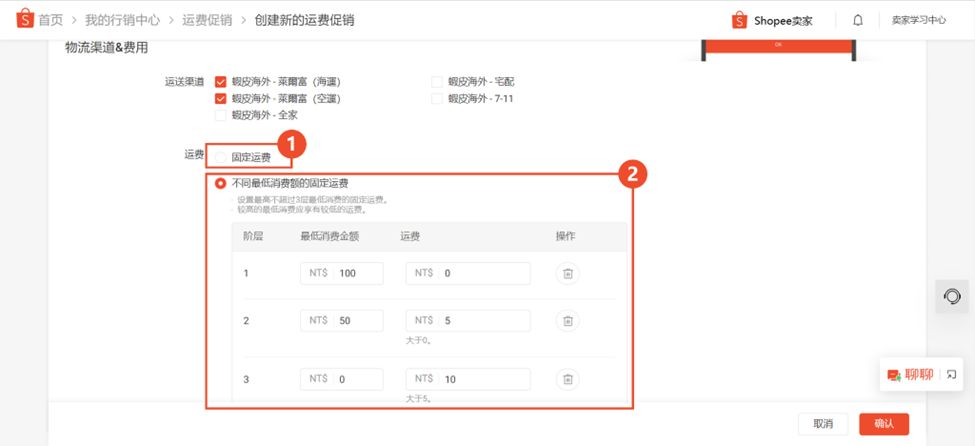Screen dimensions: 975x446
Task: Go to 首页 breadcrumb
Action: (50, 21)
